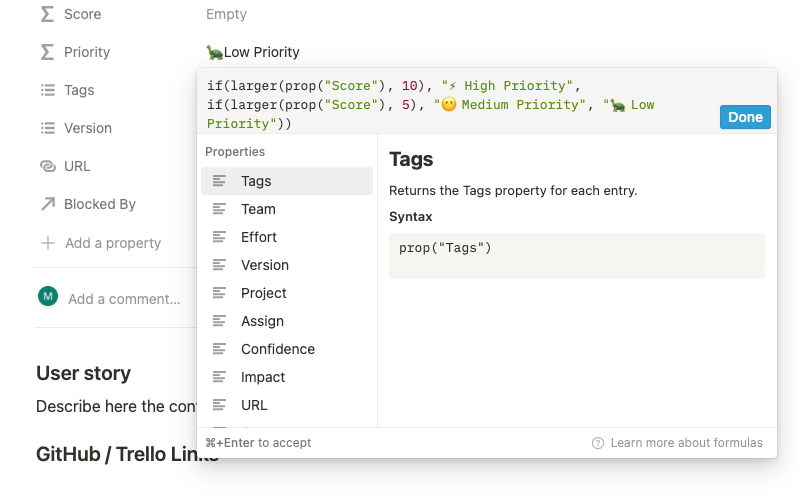Viewport: 811px width, 500px height.
Task: Click Done to save the formula
Action: tap(745, 117)
